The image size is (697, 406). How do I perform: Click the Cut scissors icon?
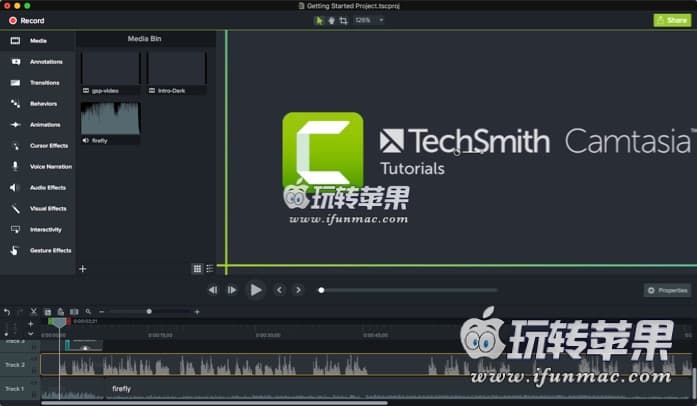pos(33,312)
